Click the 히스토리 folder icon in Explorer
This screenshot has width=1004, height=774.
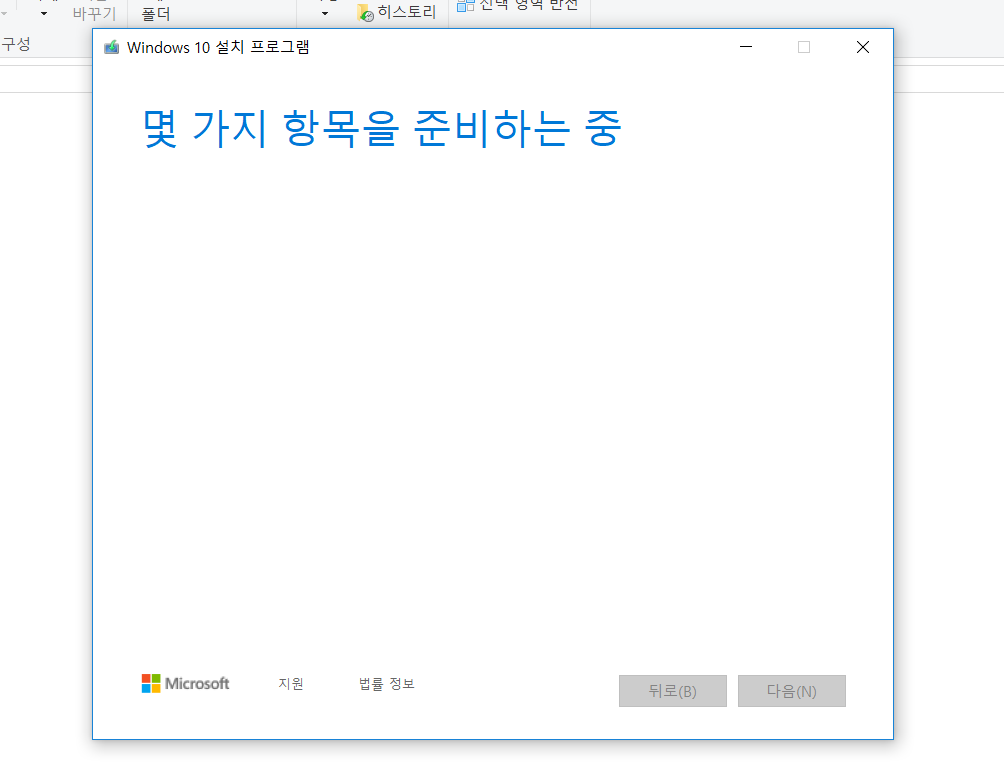[365, 13]
